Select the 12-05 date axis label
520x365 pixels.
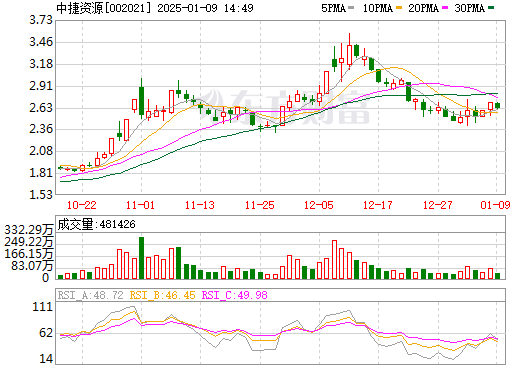click(x=319, y=205)
